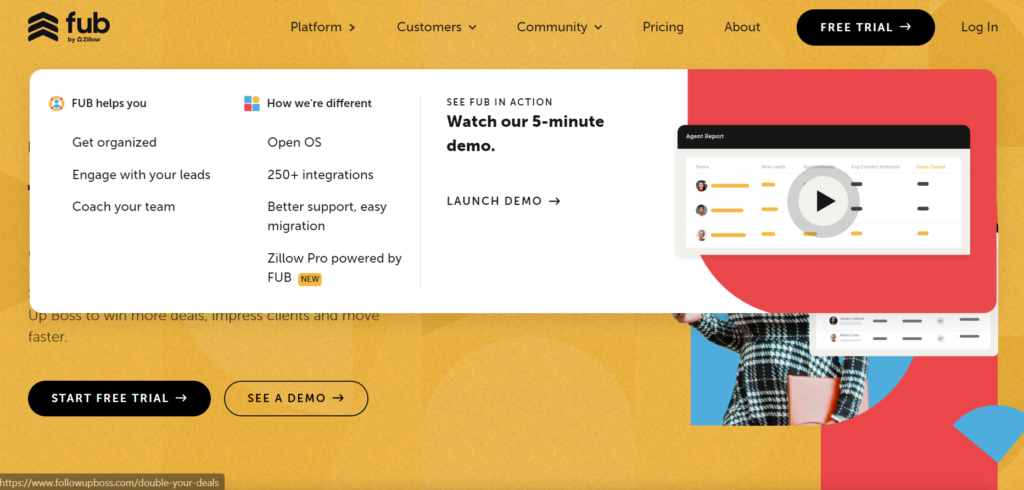The height and width of the screenshot is (490, 1024).
Task: Click the FUB helps you heading
Action: (109, 103)
